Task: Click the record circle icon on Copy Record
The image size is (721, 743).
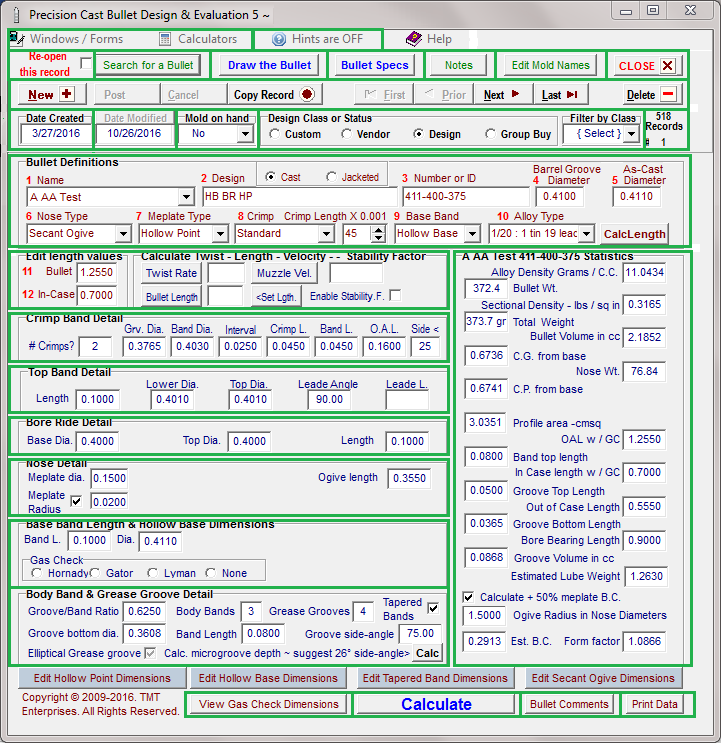Action: click(307, 94)
